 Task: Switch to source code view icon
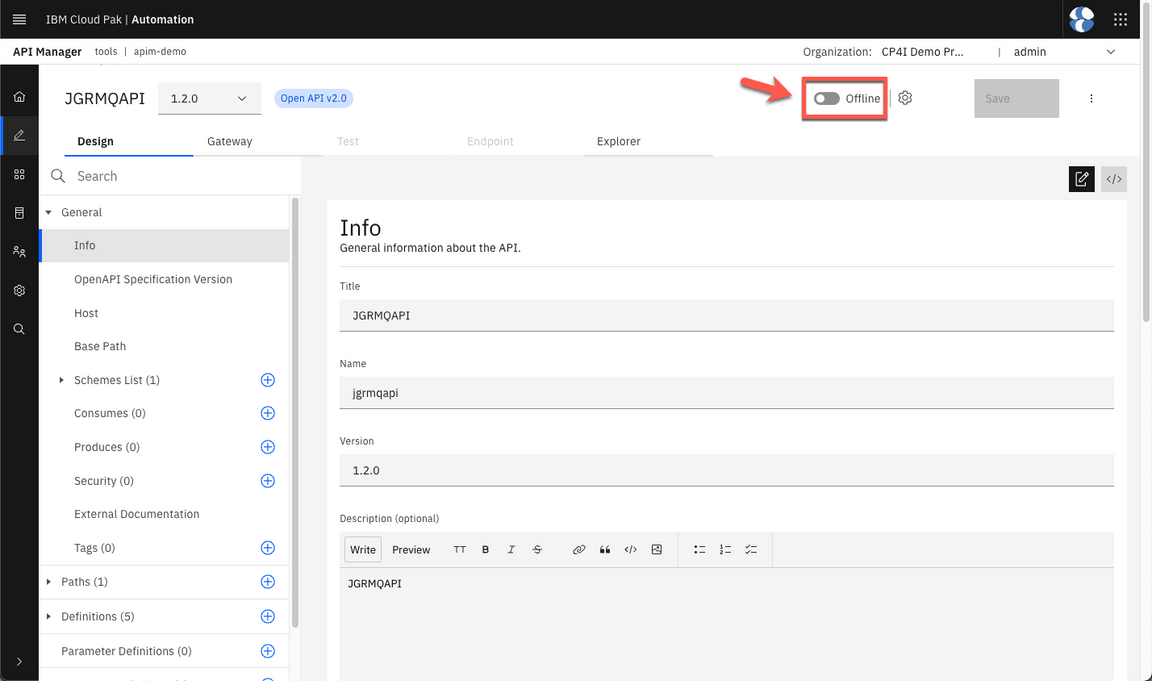[1113, 179]
